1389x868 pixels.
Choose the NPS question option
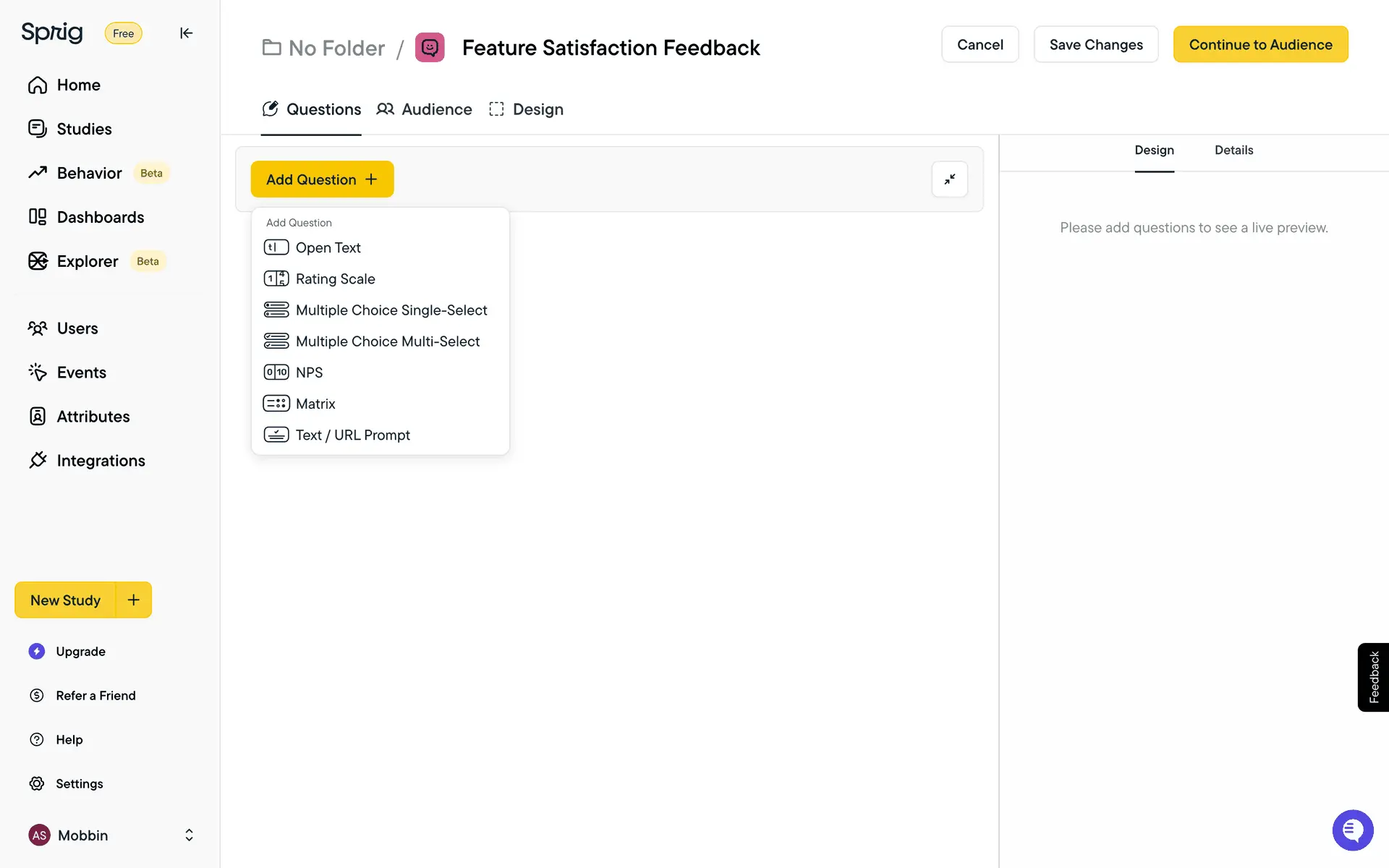pyautogui.click(x=309, y=373)
